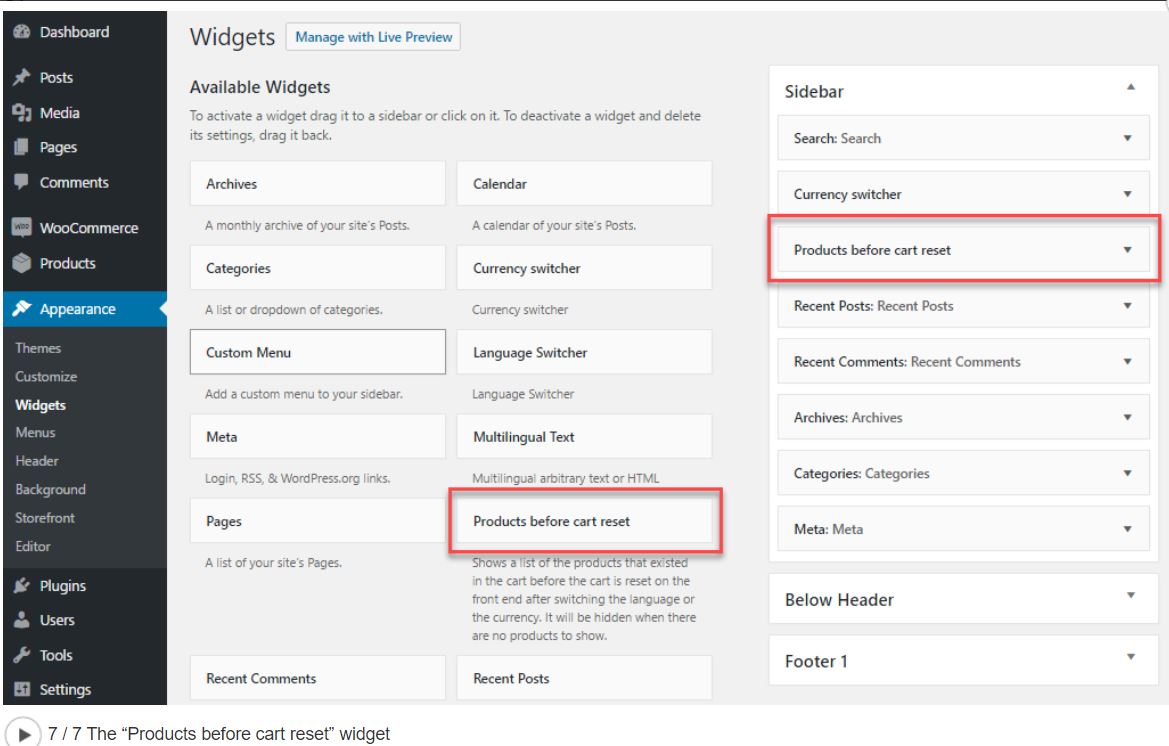Expand the Footer 1 widget area
1169x746 pixels.
pyautogui.click(x=1131, y=657)
